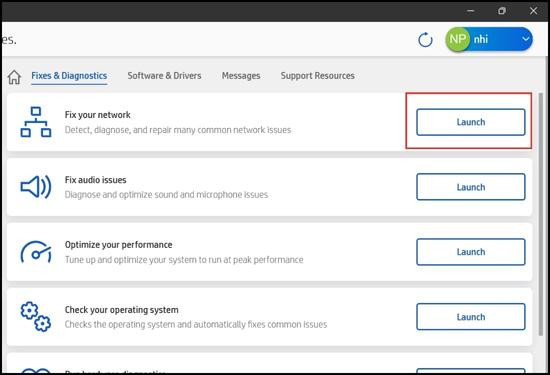Expand the nhi account dropdown chevron

pyautogui.click(x=525, y=39)
